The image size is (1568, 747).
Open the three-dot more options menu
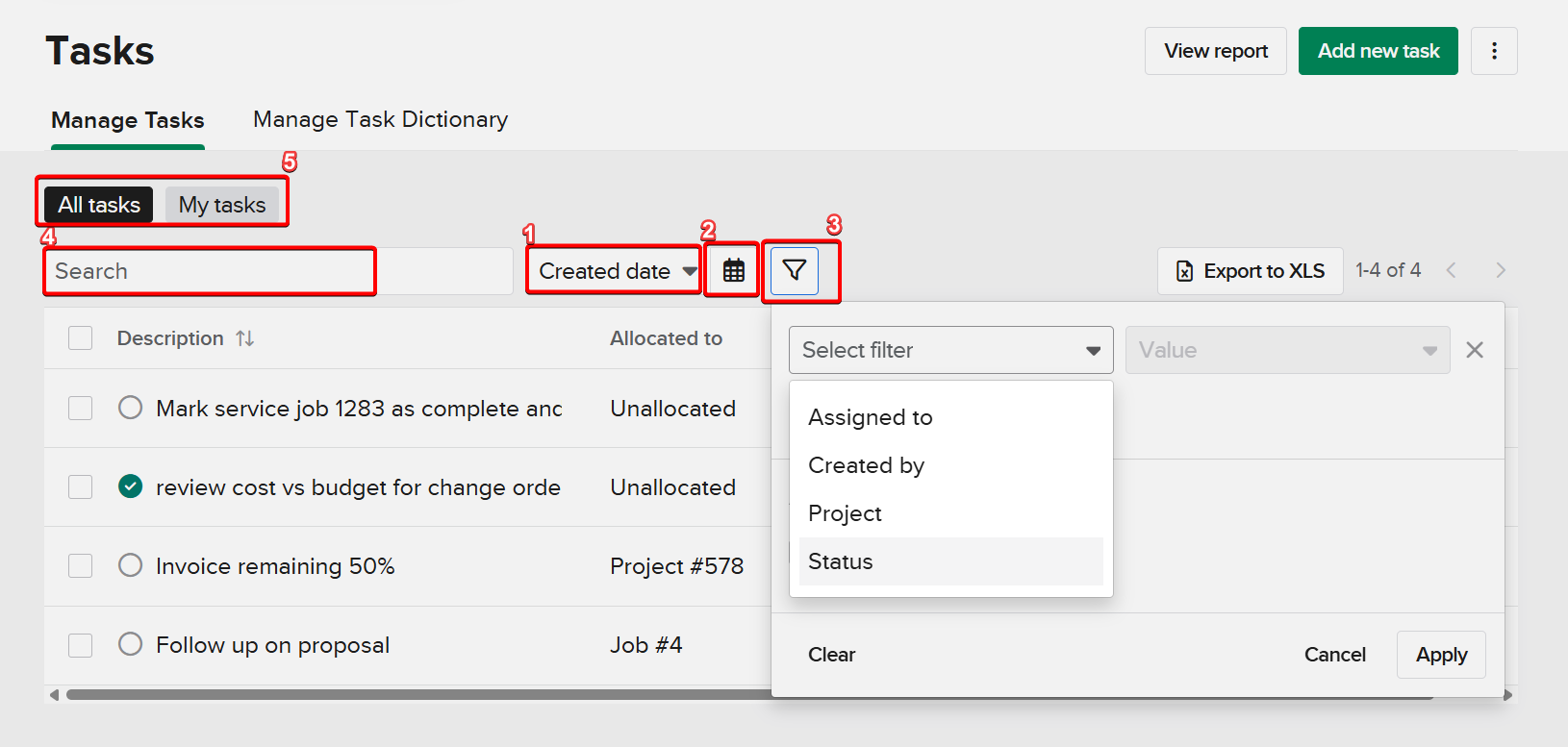tap(1494, 51)
